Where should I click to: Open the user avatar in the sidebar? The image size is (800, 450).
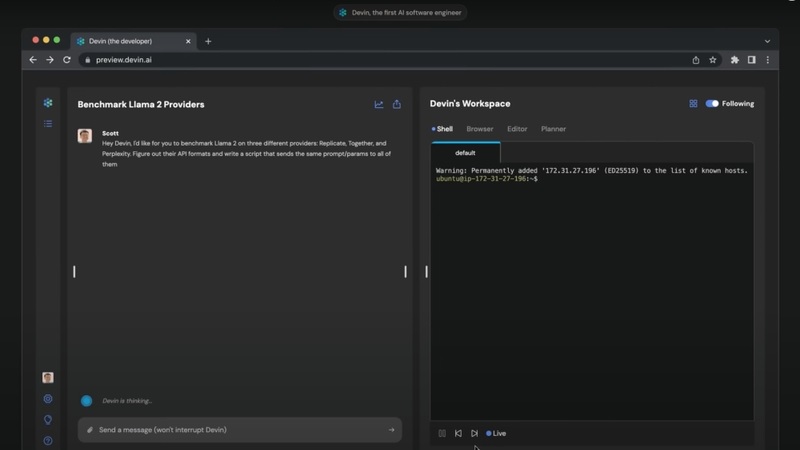48,378
